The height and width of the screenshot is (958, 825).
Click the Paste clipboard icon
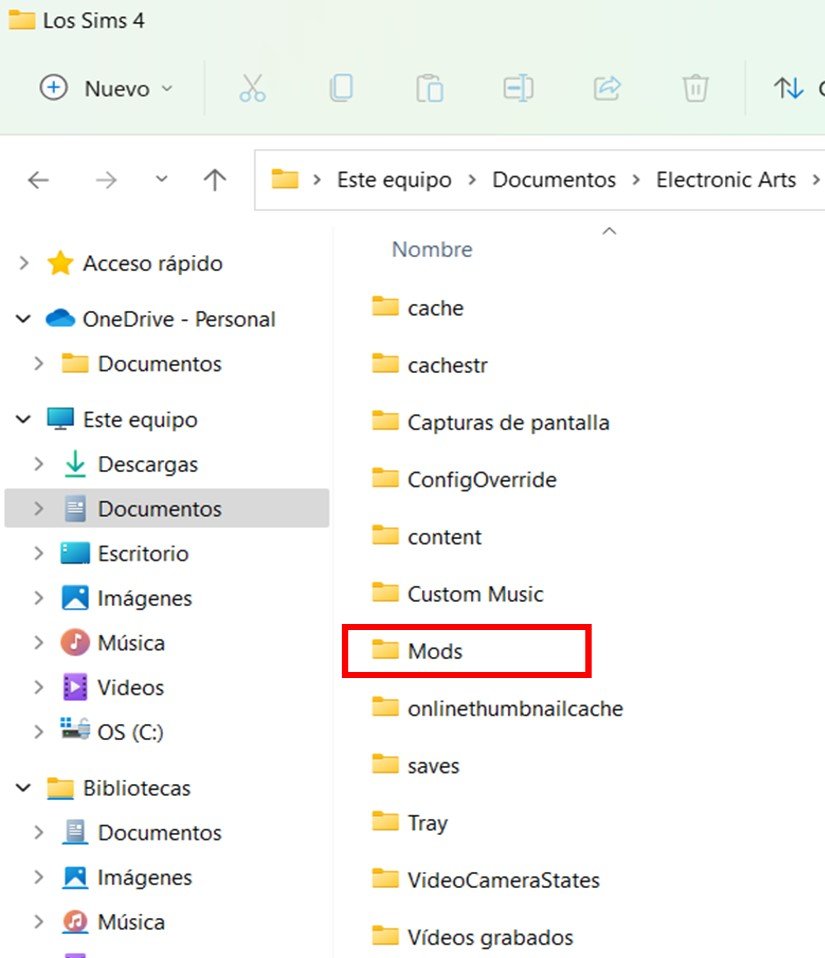pyautogui.click(x=429, y=89)
